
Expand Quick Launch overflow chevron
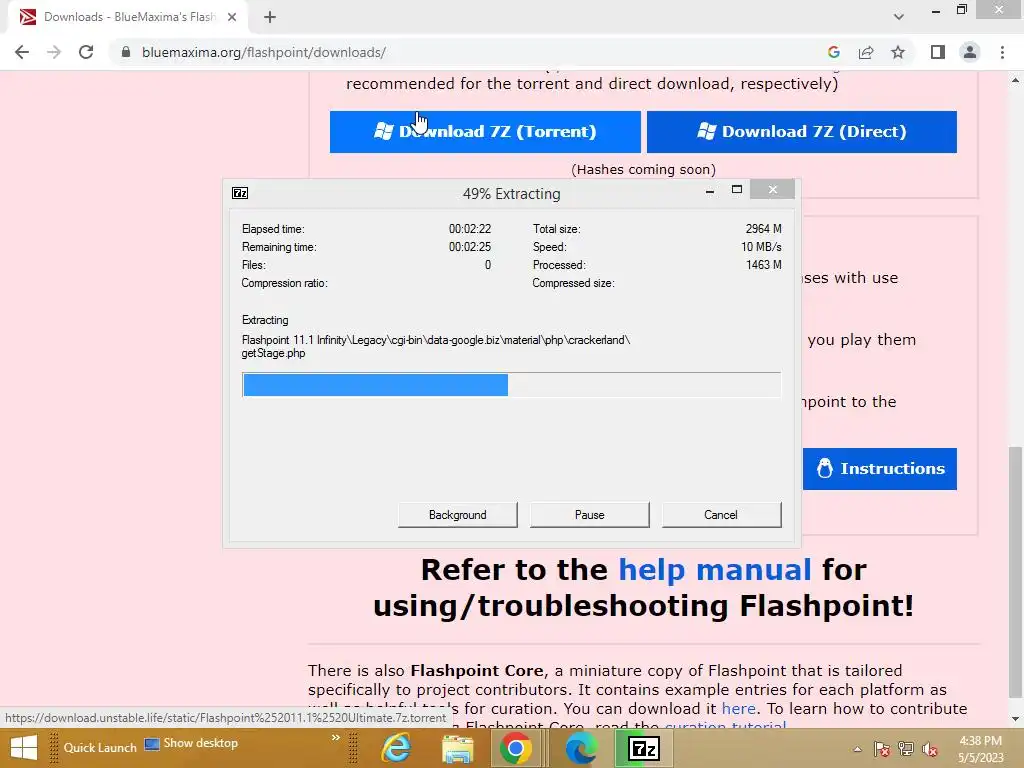336,738
